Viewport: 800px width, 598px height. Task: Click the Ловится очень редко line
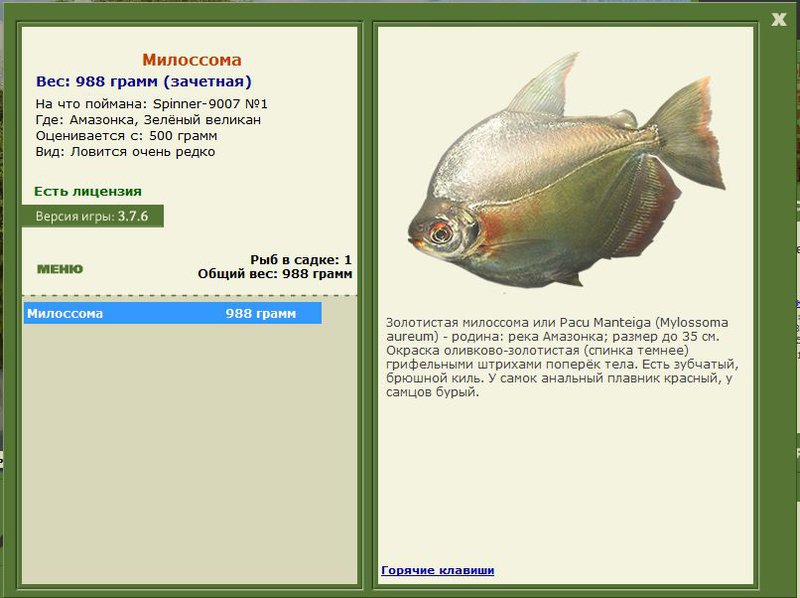tap(126, 152)
